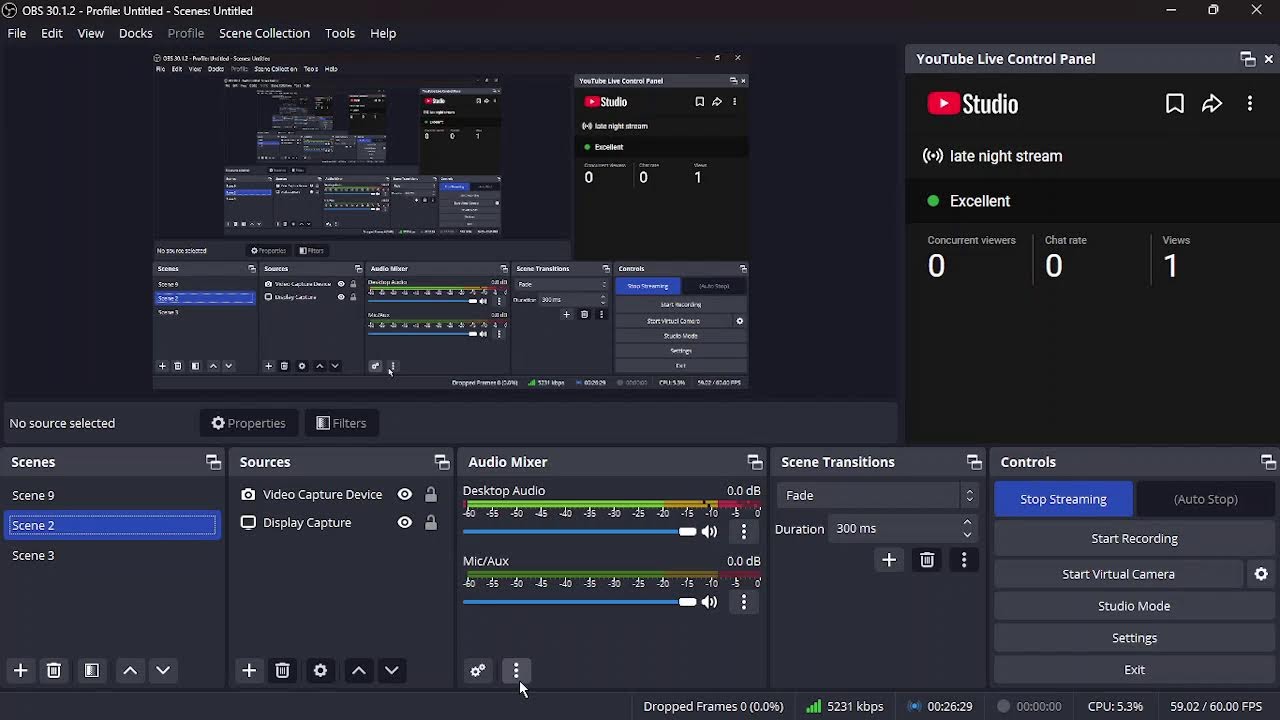This screenshot has width=1280, height=720.
Task: Click Start Virtual Camera button
Action: click(x=1119, y=574)
